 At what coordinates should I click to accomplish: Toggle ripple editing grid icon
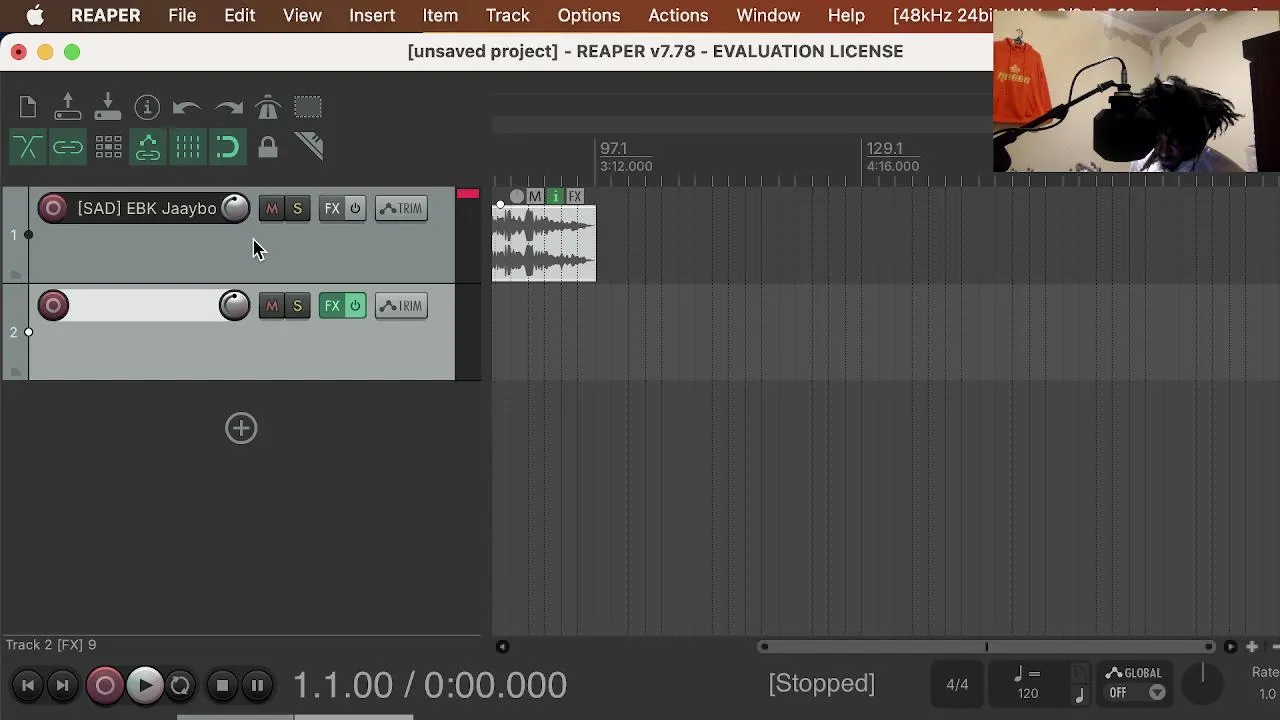click(x=108, y=148)
